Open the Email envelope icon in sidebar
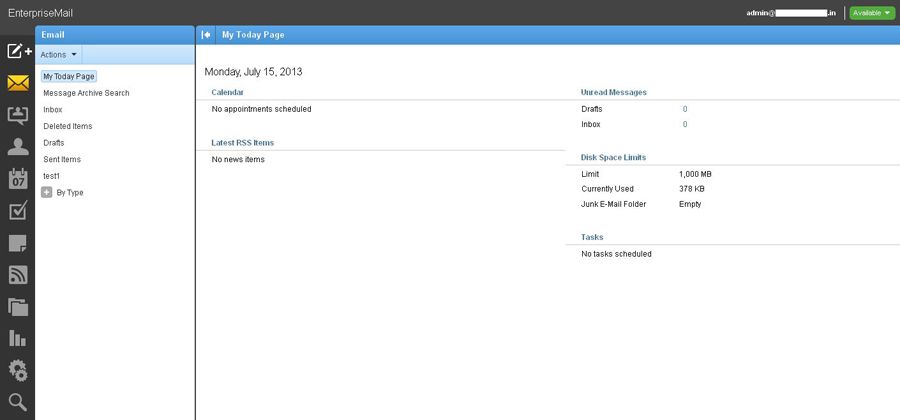Screen dimensions: 900x420 (x=18, y=83)
